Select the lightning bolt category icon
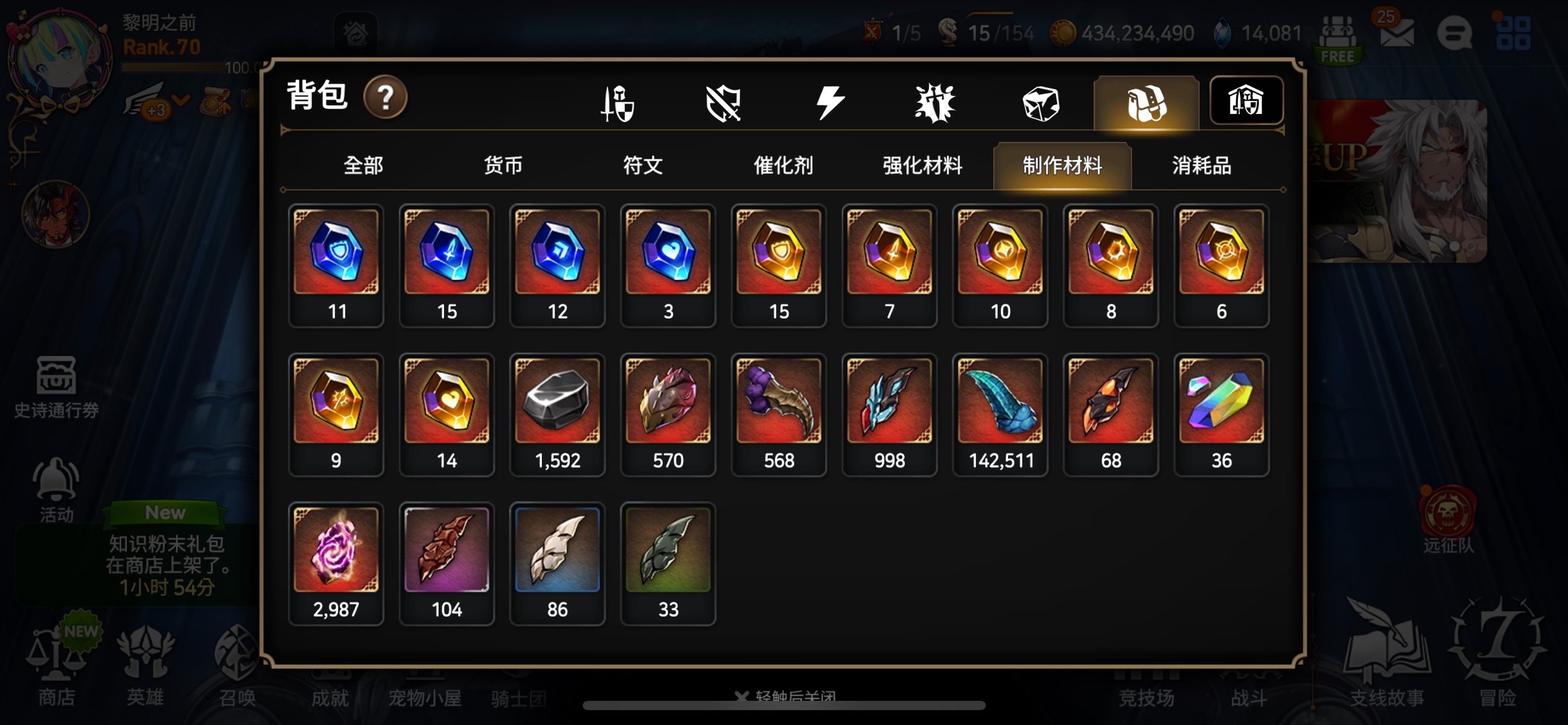This screenshot has height=725, width=1568. click(829, 102)
